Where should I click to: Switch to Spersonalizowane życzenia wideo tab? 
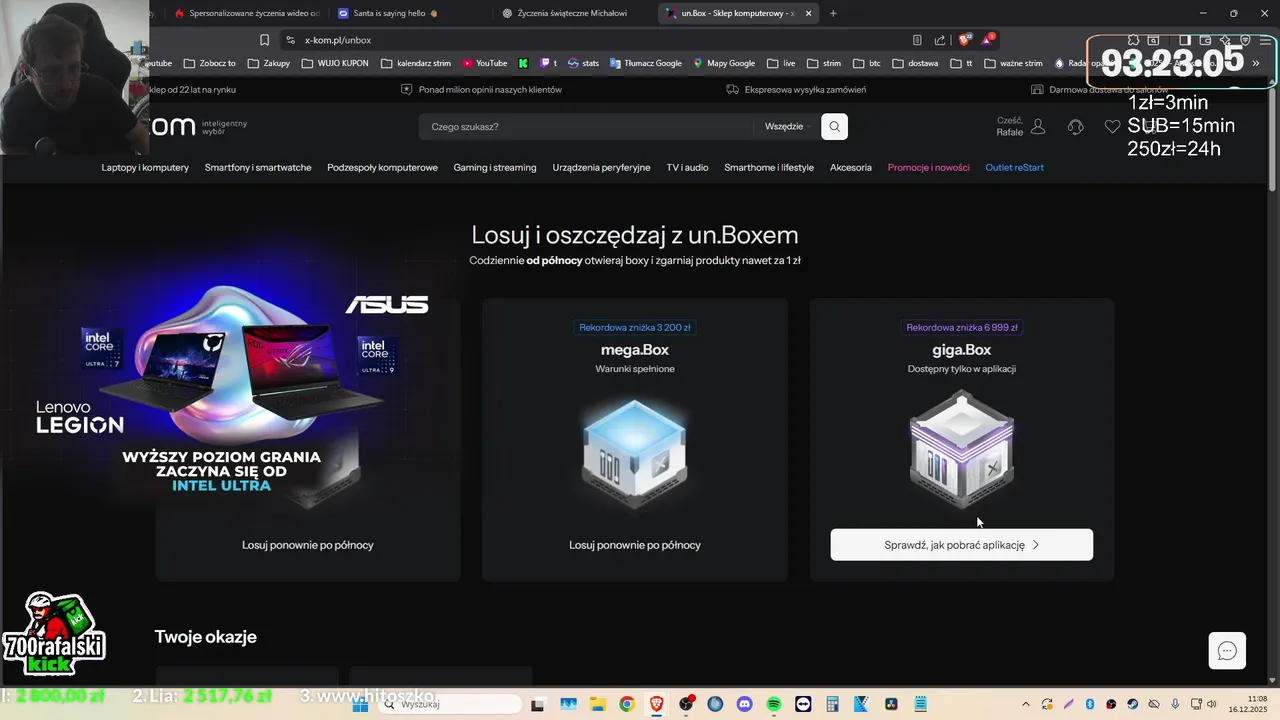246,13
